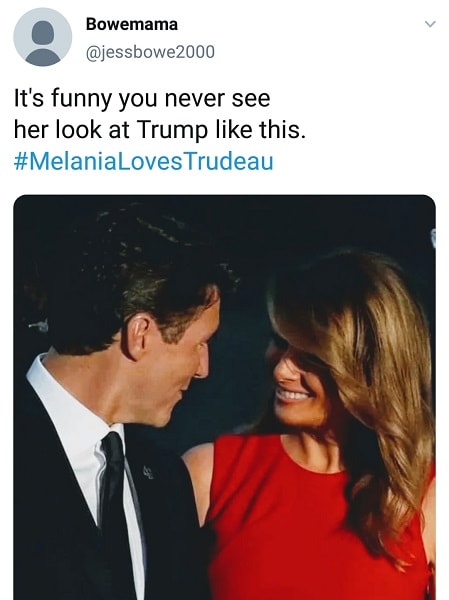
Task: Click the word "funny" in the tweet body
Action: tap(82, 100)
